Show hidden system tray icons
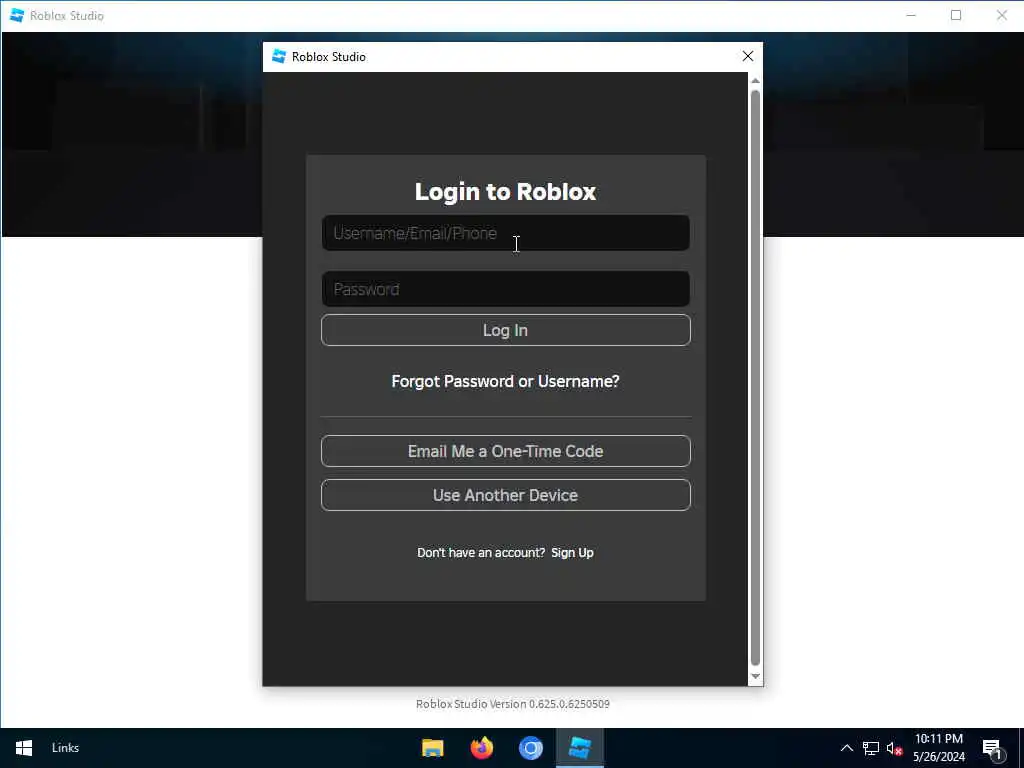The height and width of the screenshot is (768, 1024). pyautogui.click(x=846, y=748)
